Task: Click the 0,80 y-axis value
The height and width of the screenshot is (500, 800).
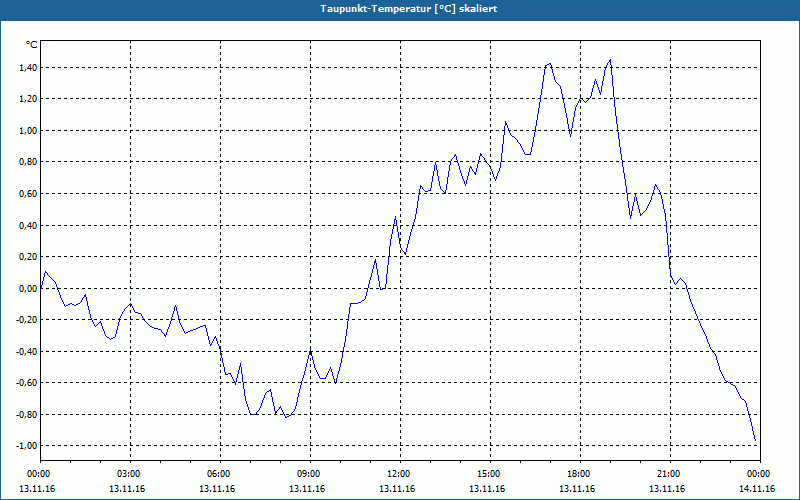Action: [29, 162]
